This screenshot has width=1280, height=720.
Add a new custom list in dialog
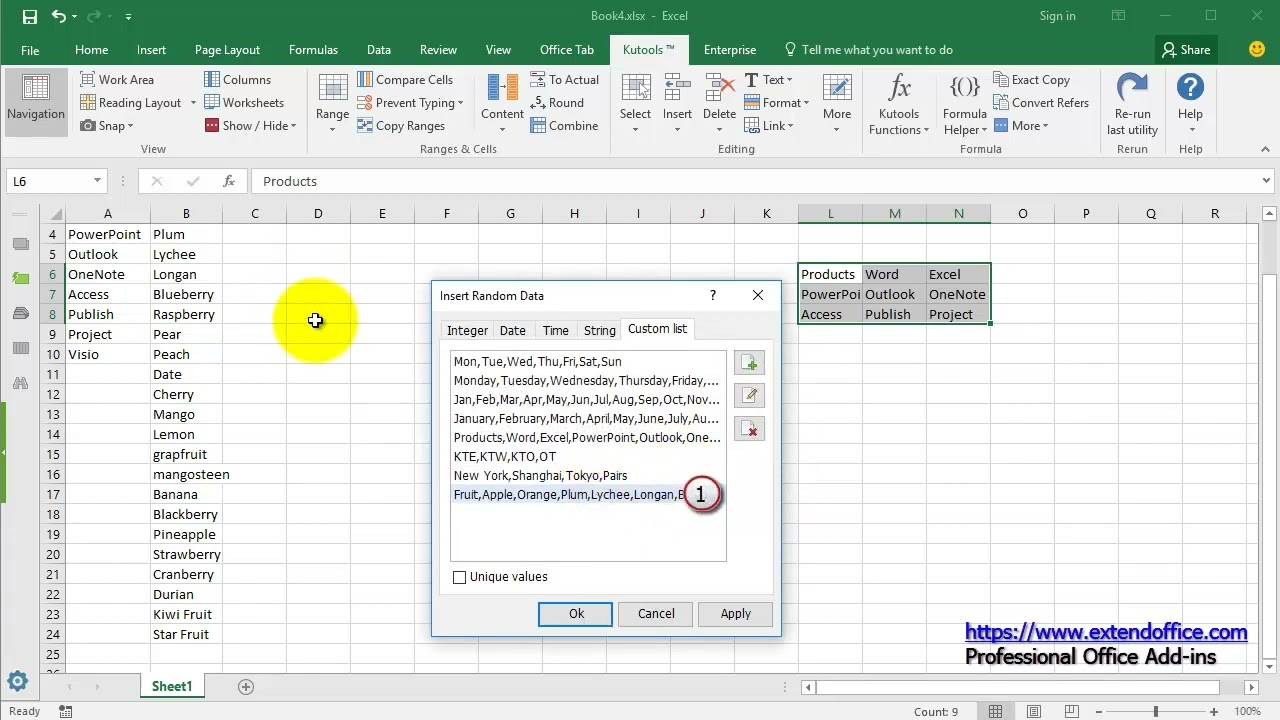tap(749, 362)
